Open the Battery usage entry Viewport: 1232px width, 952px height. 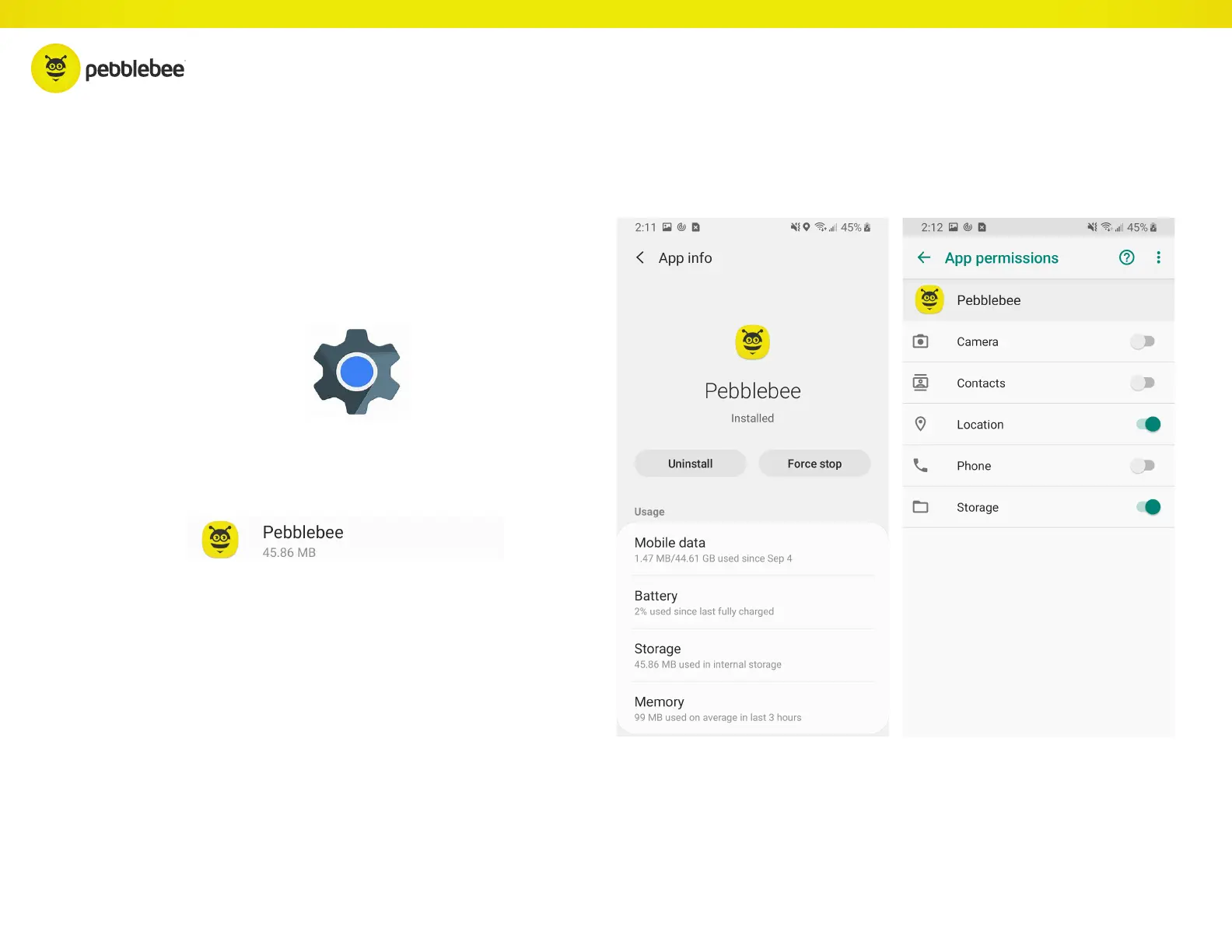click(x=753, y=603)
